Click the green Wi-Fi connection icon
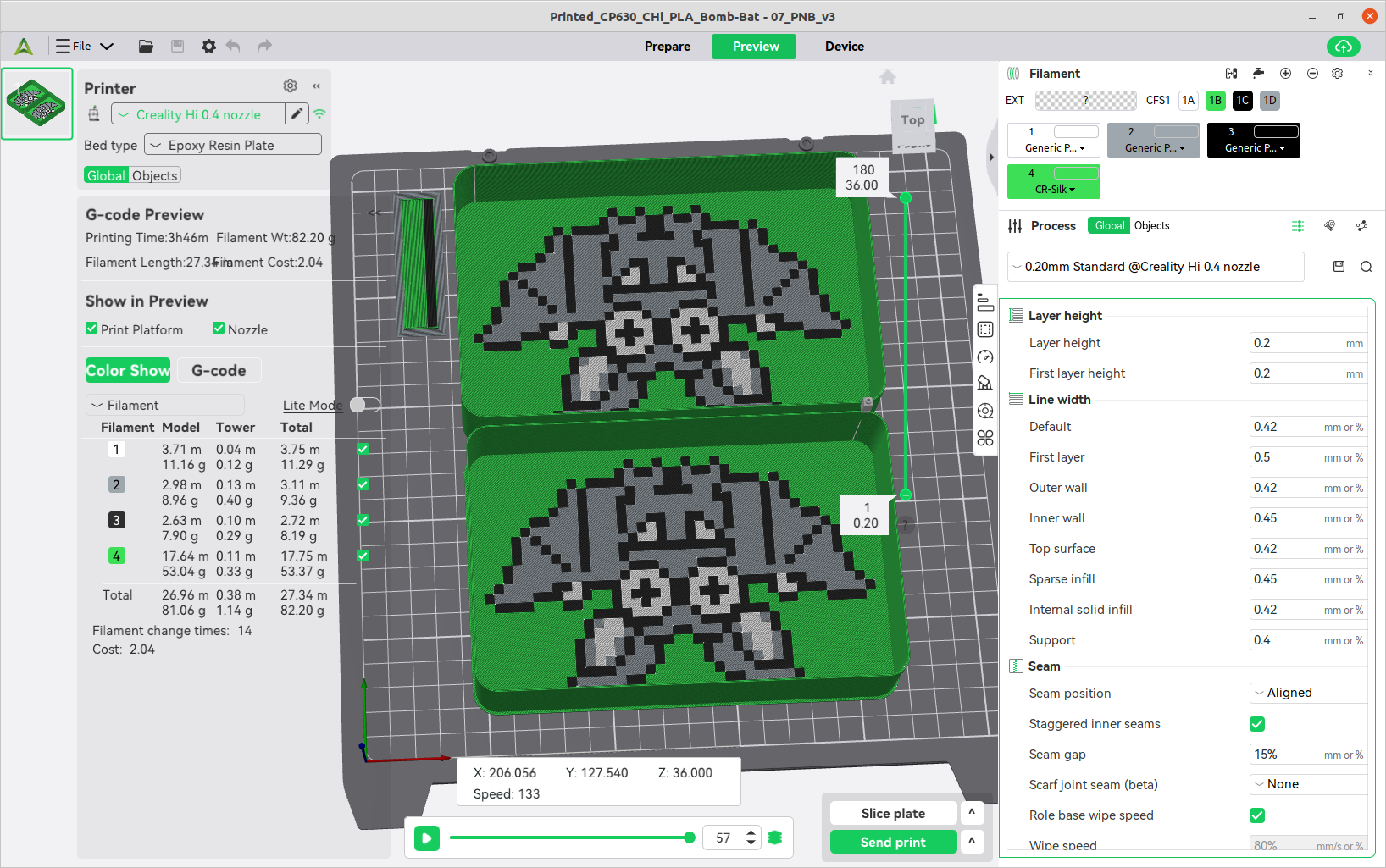This screenshot has height=868, width=1386. click(x=319, y=114)
